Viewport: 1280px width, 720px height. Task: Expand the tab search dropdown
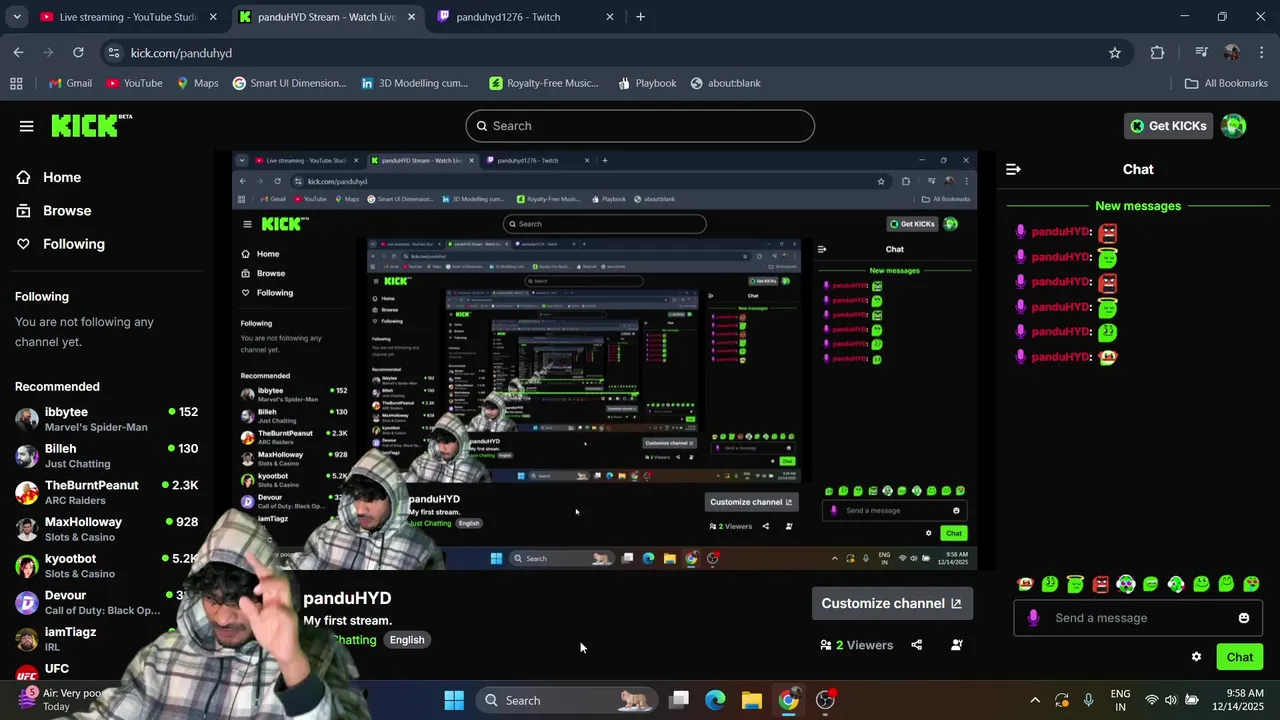pos(16,17)
